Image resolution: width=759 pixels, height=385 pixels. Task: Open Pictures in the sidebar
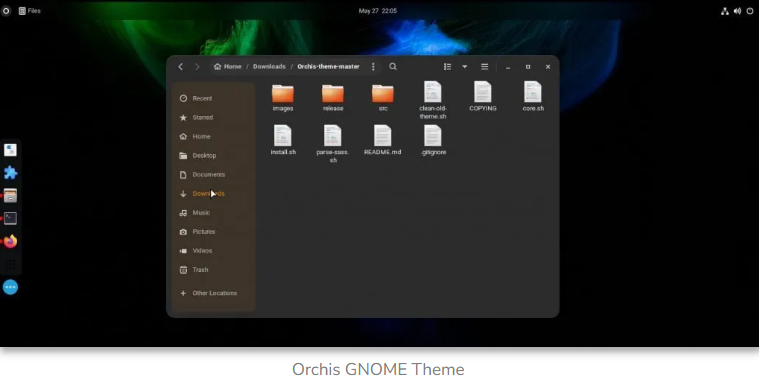(x=213, y=231)
